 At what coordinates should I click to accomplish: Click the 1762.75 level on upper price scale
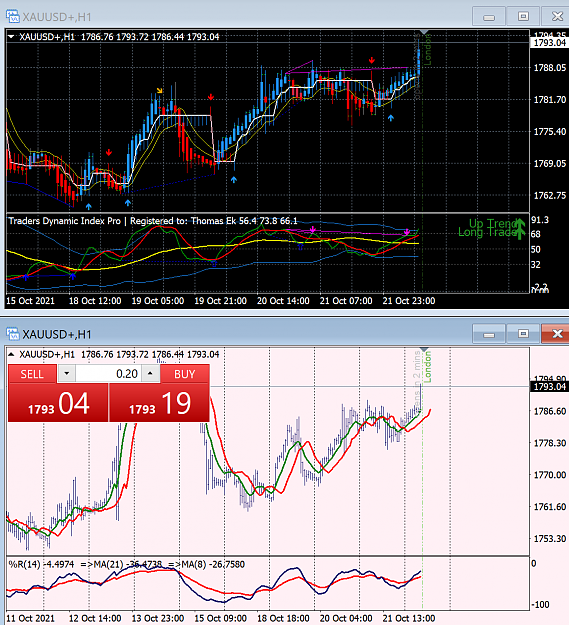(550, 195)
